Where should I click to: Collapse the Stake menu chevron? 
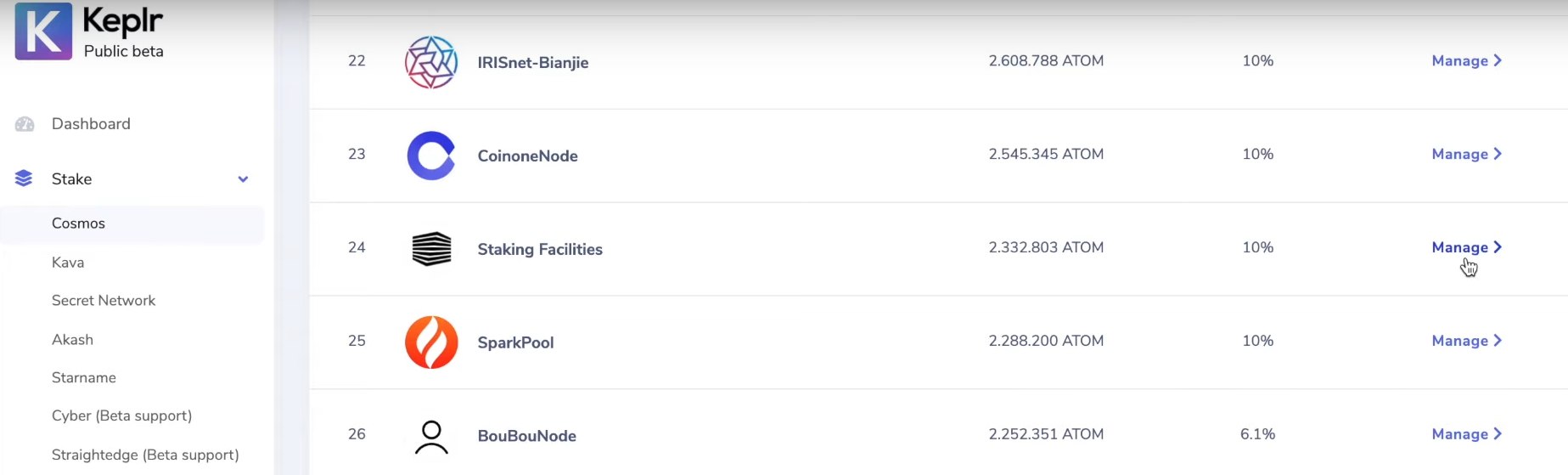coord(243,179)
